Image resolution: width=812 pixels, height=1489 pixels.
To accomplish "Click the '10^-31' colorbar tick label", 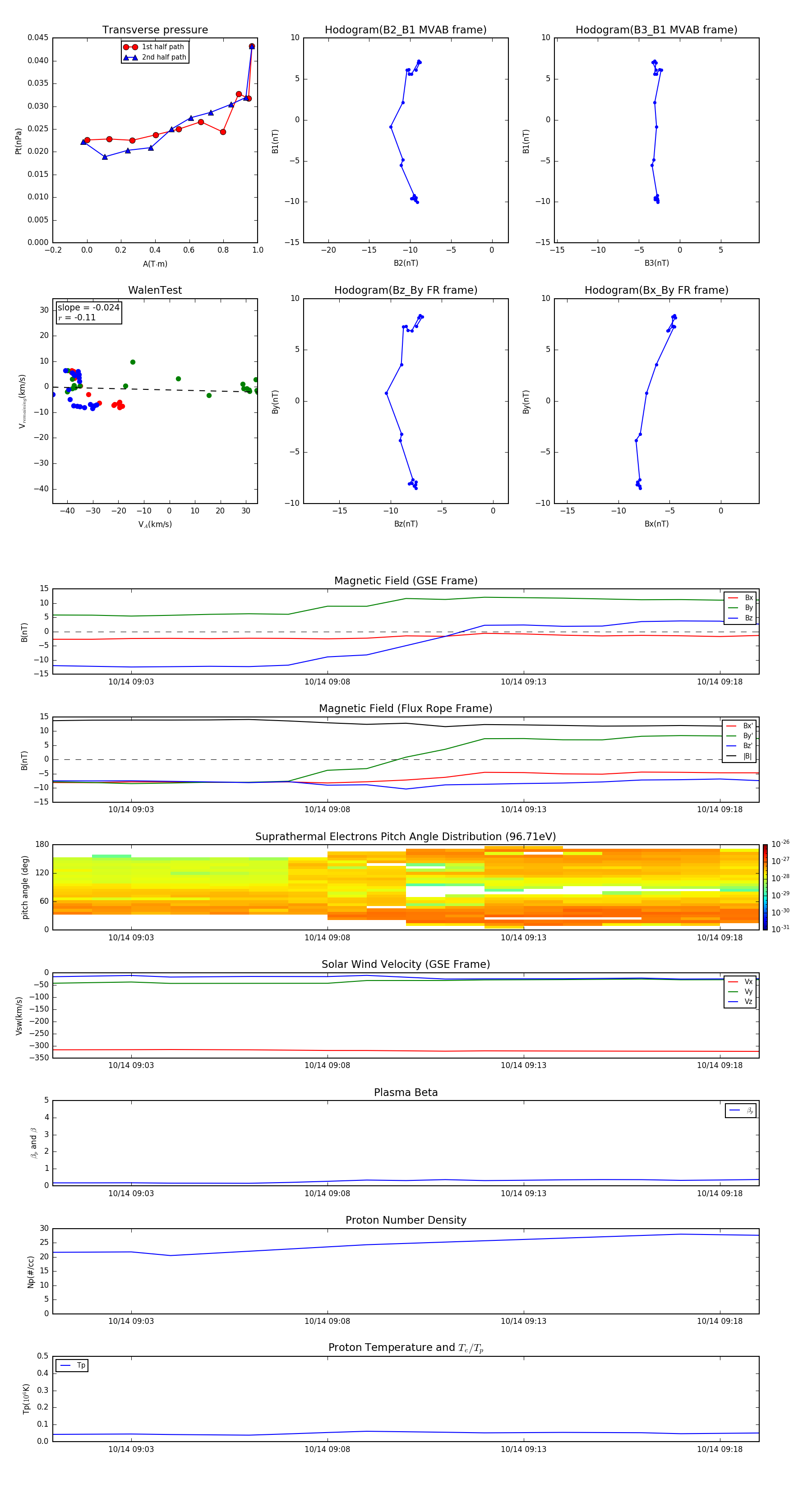I will tap(780, 929).
